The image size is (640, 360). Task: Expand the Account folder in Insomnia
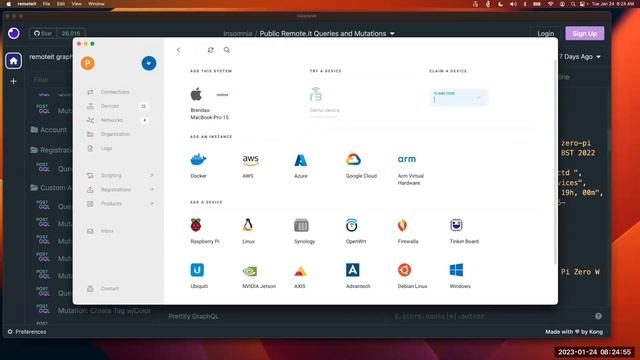[x=49, y=130]
